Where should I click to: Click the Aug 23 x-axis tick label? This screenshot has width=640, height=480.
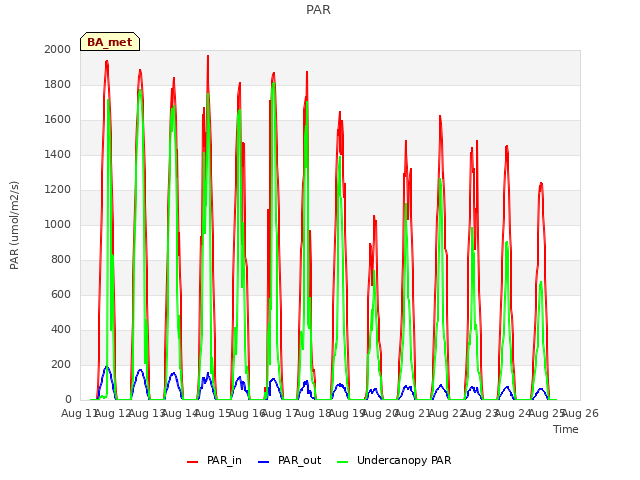coord(480,413)
